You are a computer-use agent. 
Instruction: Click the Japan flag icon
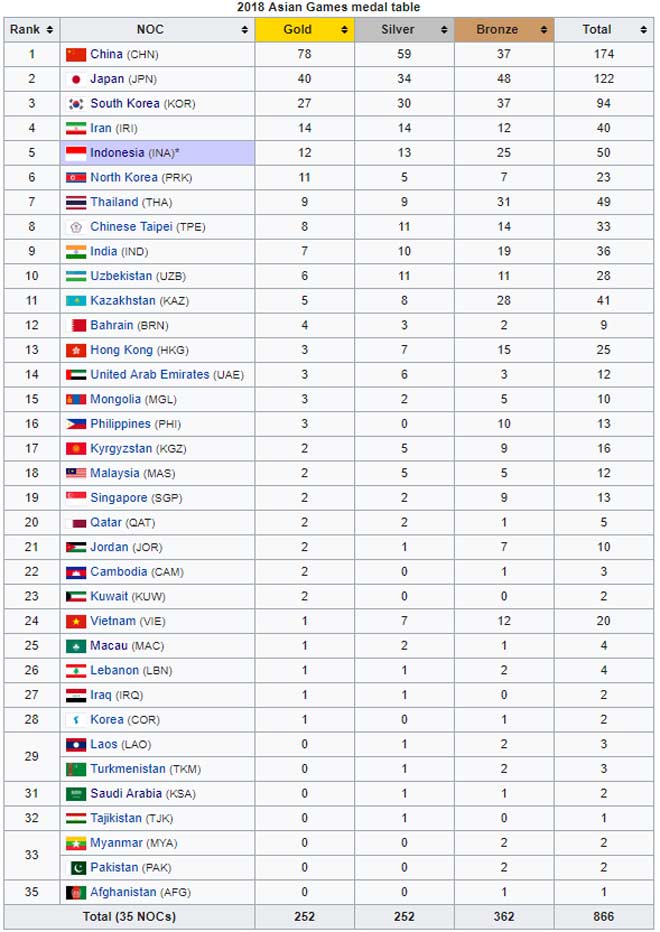click(x=76, y=79)
